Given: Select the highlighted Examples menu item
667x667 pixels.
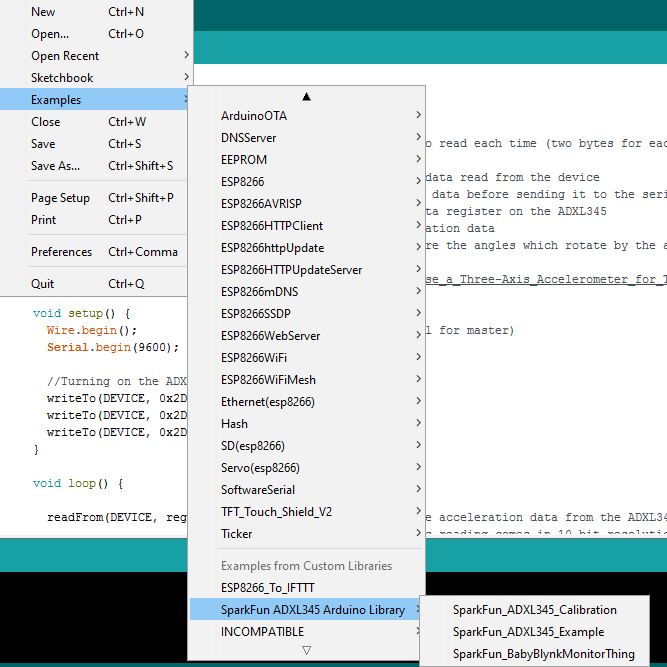Looking at the screenshot, I should 94,100.
